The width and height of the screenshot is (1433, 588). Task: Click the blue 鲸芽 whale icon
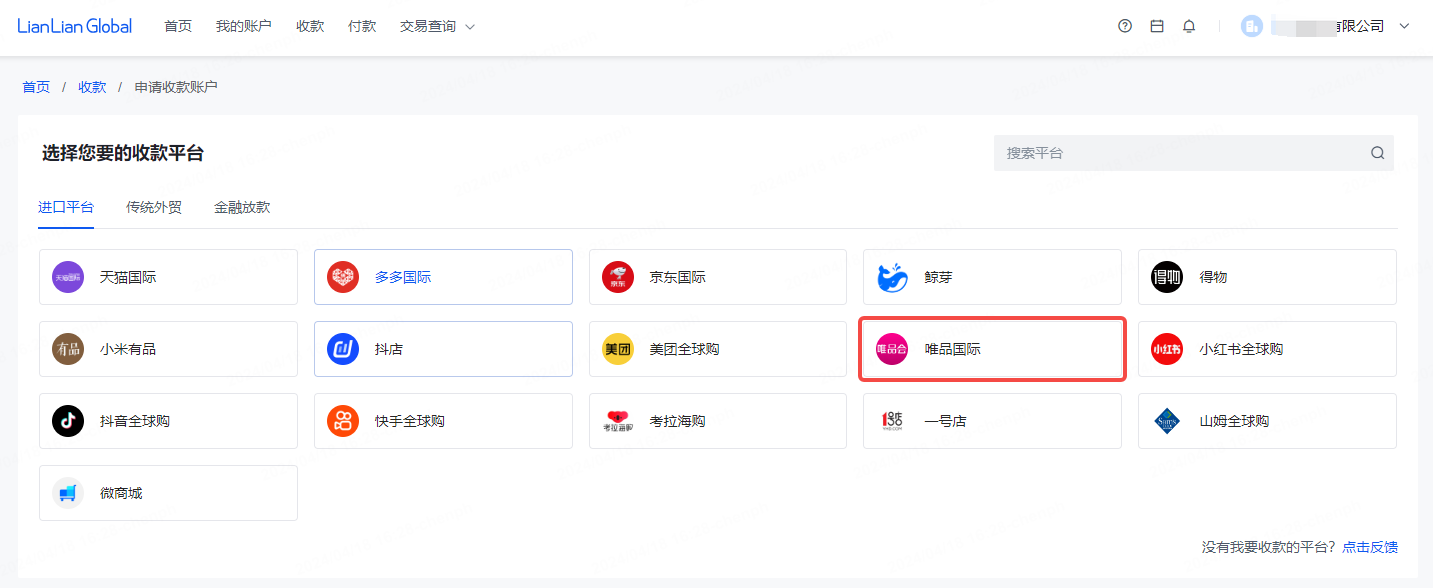coord(892,277)
